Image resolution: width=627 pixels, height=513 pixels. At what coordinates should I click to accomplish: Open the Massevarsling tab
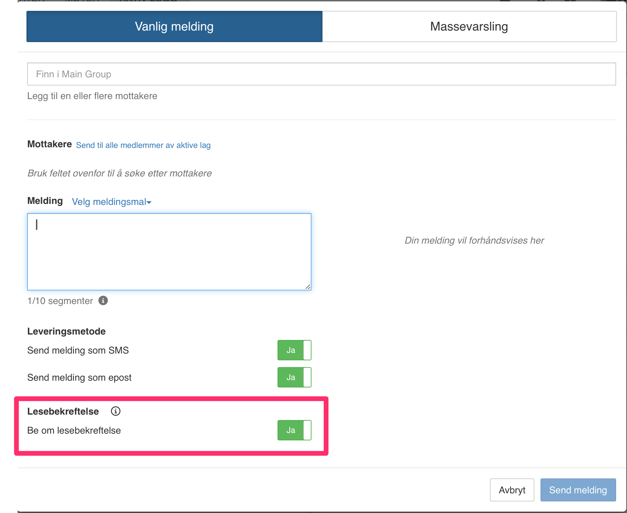469,27
